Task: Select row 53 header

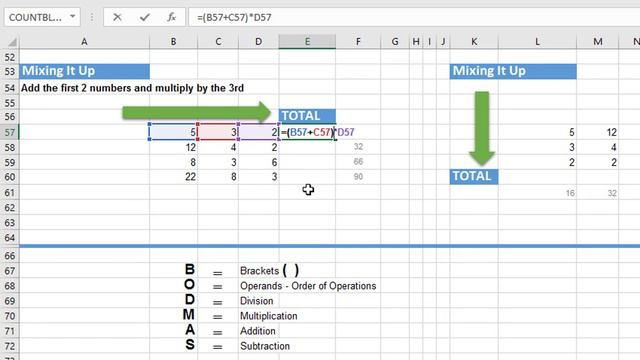Action: [10, 71]
